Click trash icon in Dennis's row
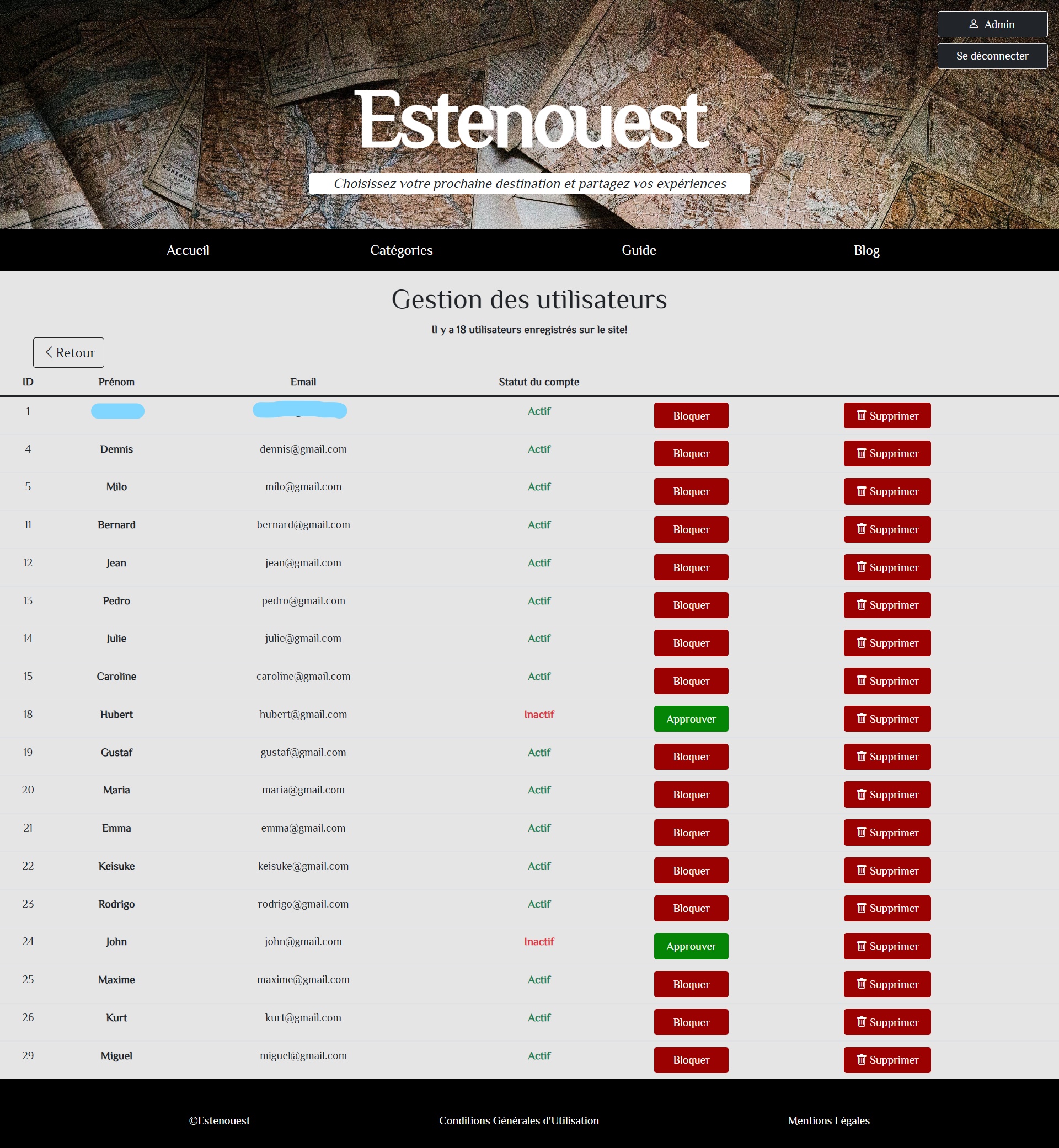 (x=862, y=453)
